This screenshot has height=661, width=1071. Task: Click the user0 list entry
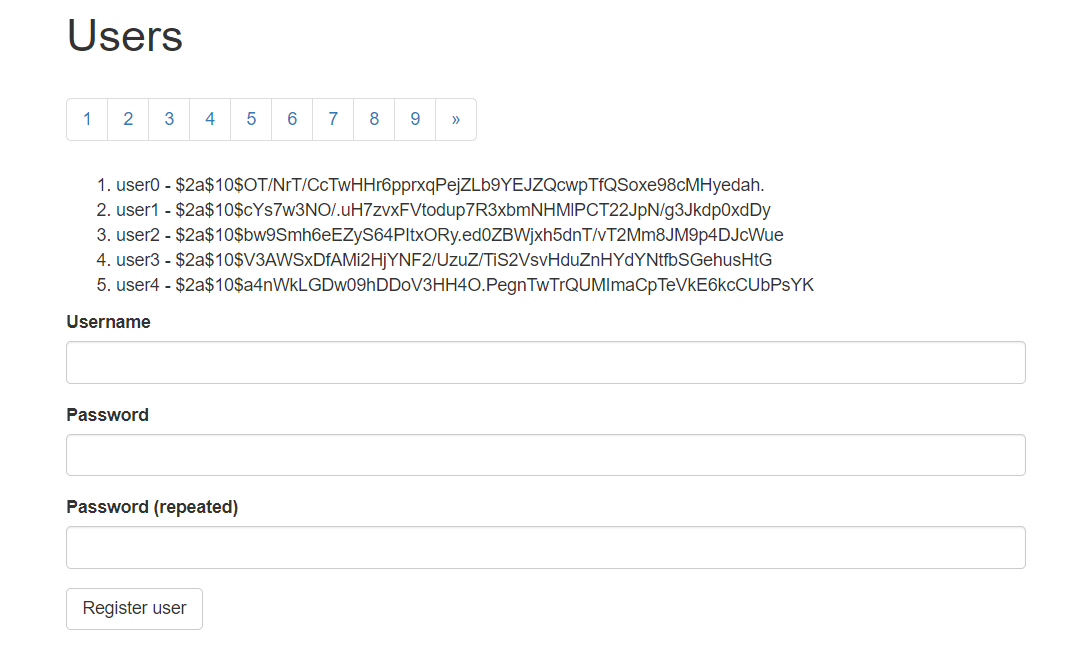[440, 185]
